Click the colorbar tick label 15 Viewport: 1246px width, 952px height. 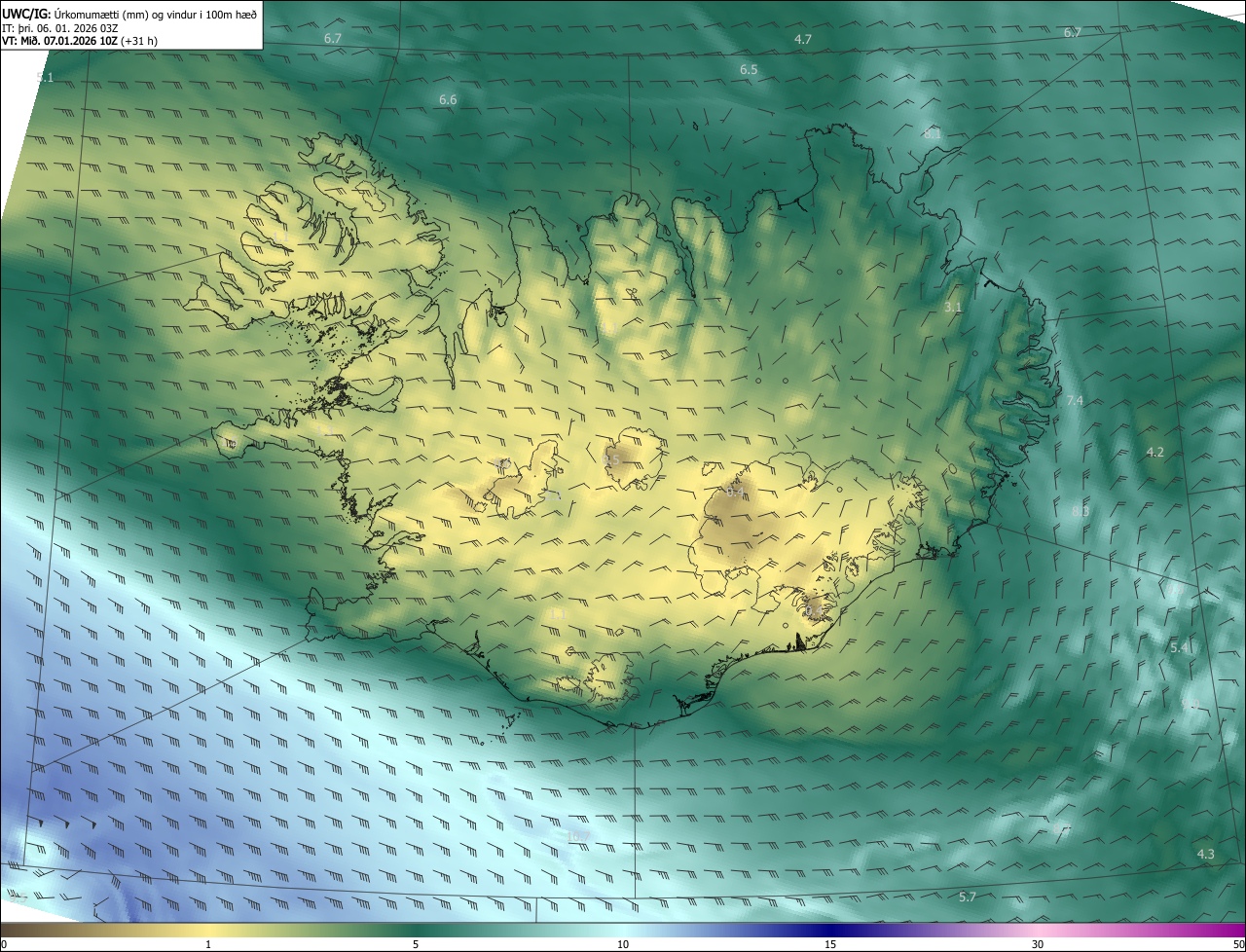(830, 944)
